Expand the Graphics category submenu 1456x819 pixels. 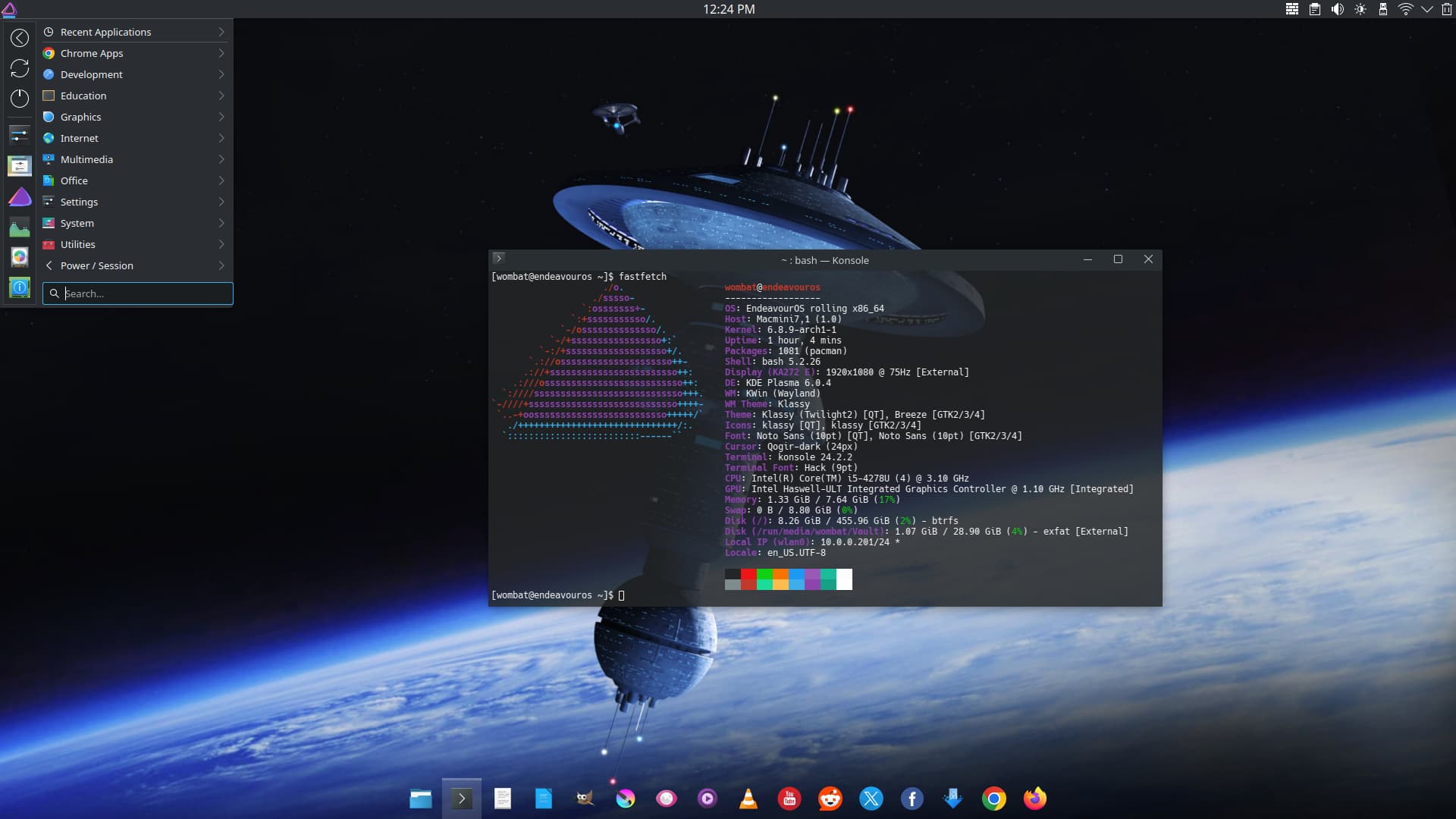pos(221,117)
